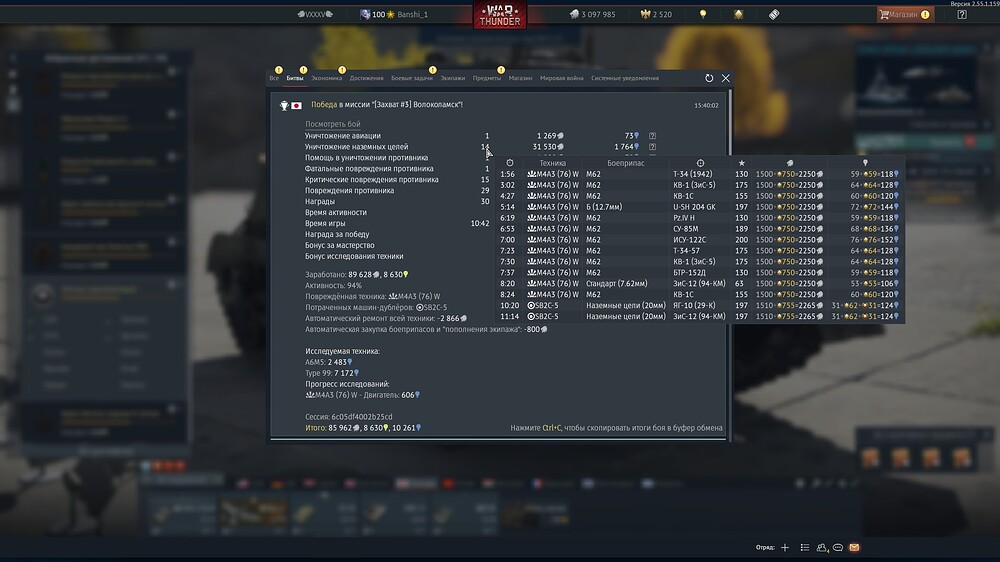Click the refresh icon in log window
1000x562 pixels.
pos(709,78)
